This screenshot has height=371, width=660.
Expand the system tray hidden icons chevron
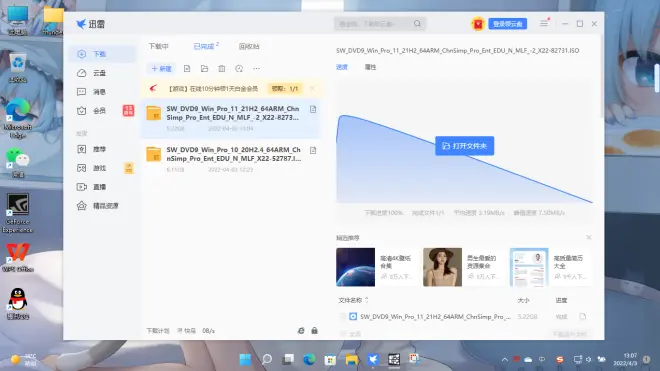coord(504,359)
